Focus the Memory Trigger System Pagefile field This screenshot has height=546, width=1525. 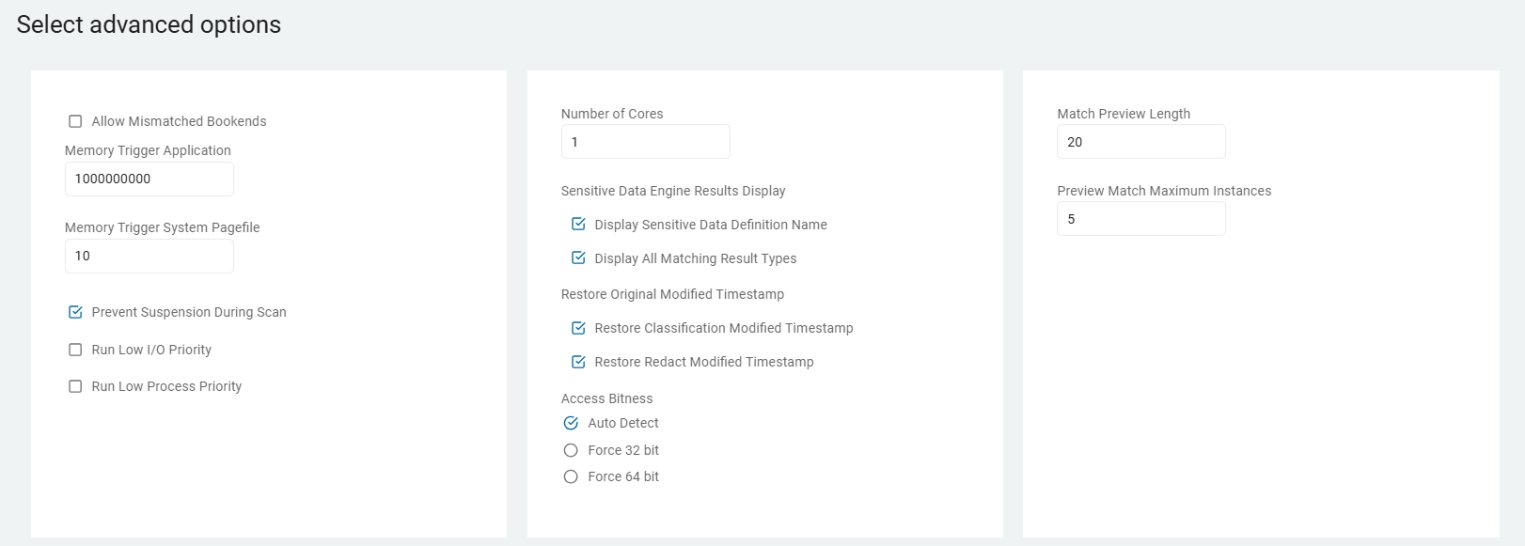click(x=149, y=256)
